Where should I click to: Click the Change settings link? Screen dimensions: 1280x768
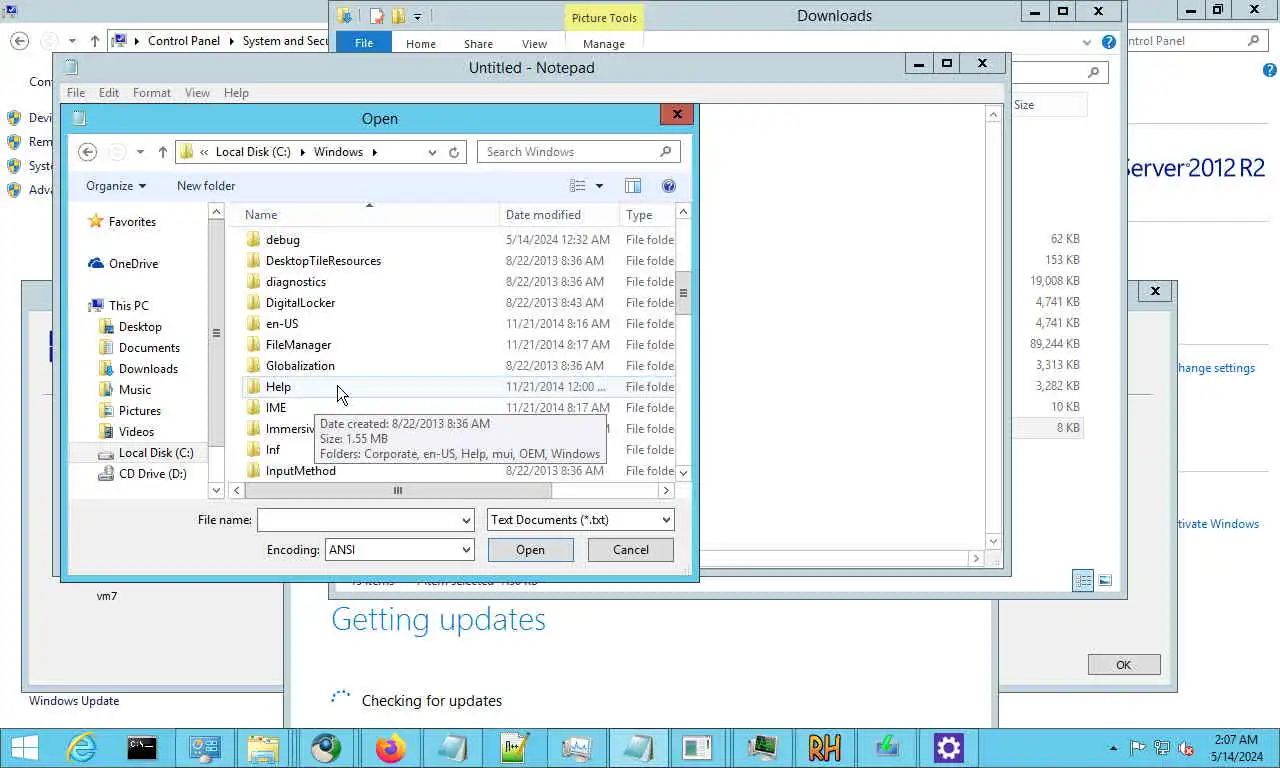[x=1216, y=368]
